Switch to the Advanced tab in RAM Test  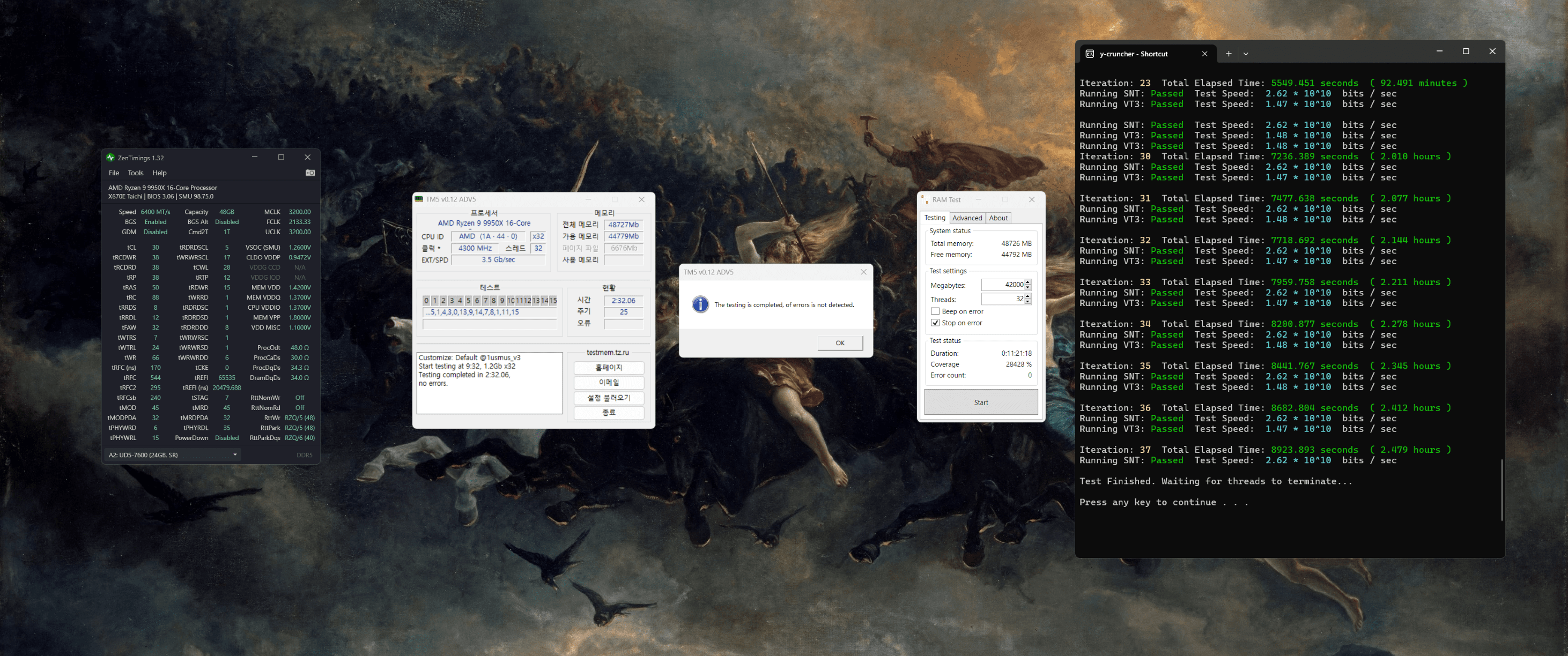click(x=967, y=218)
